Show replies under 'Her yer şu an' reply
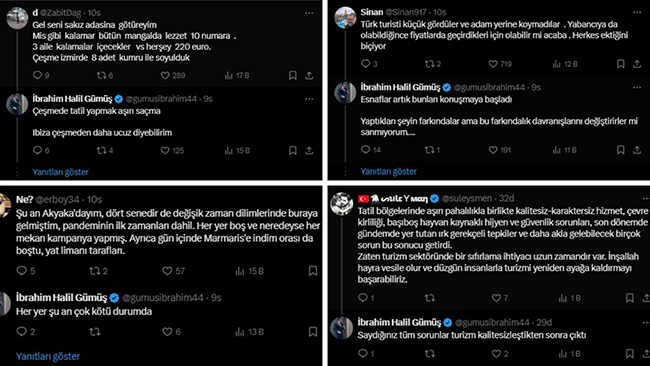 point(48,356)
